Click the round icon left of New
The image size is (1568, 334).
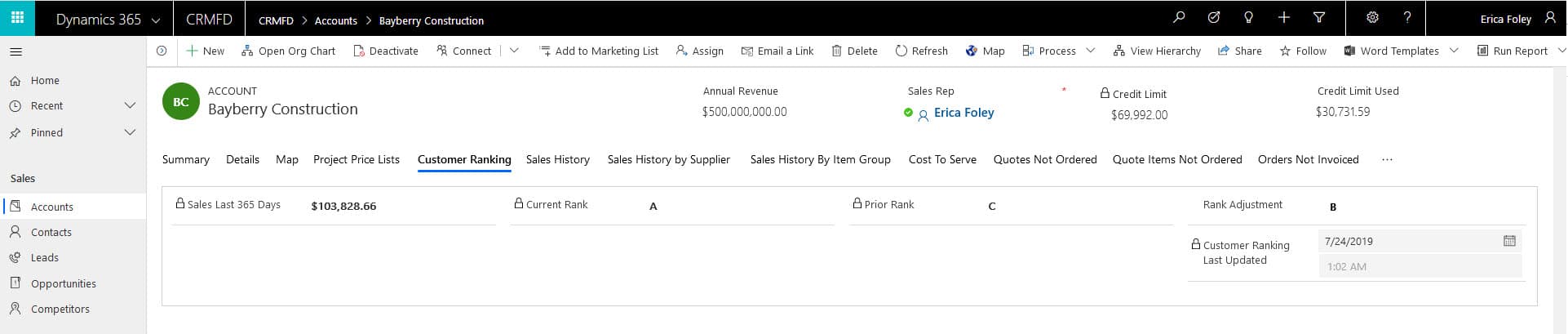pos(162,51)
